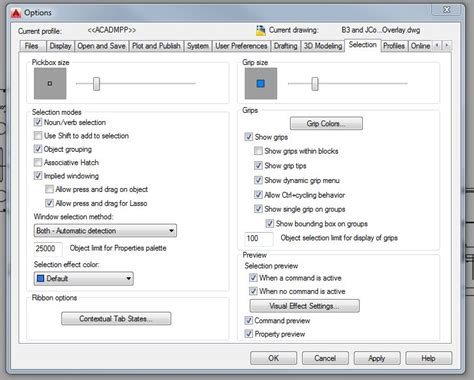474x380 pixels.
Task: Enable Show grips within blocks
Action: 258,151
